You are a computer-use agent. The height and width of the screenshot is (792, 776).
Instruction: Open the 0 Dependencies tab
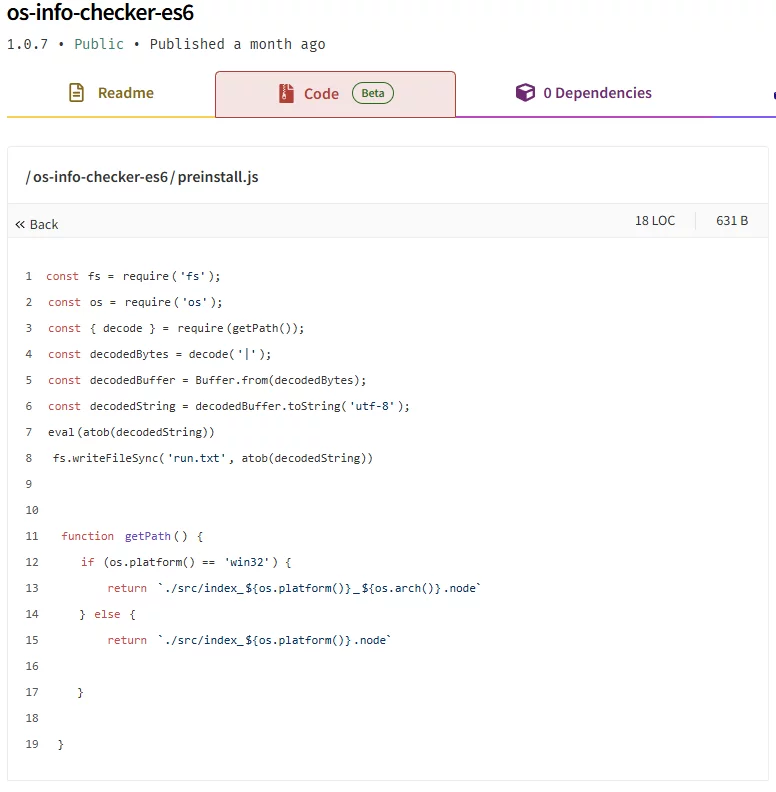(584, 93)
